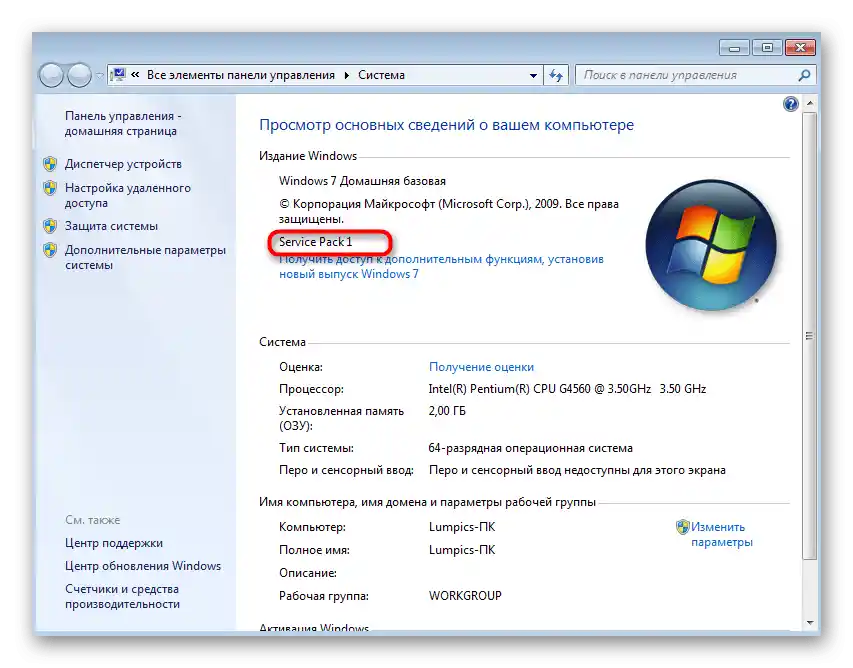Open «Дополнительные параметры системы» link
The width and height of the screenshot is (853, 668).
click(x=145, y=257)
